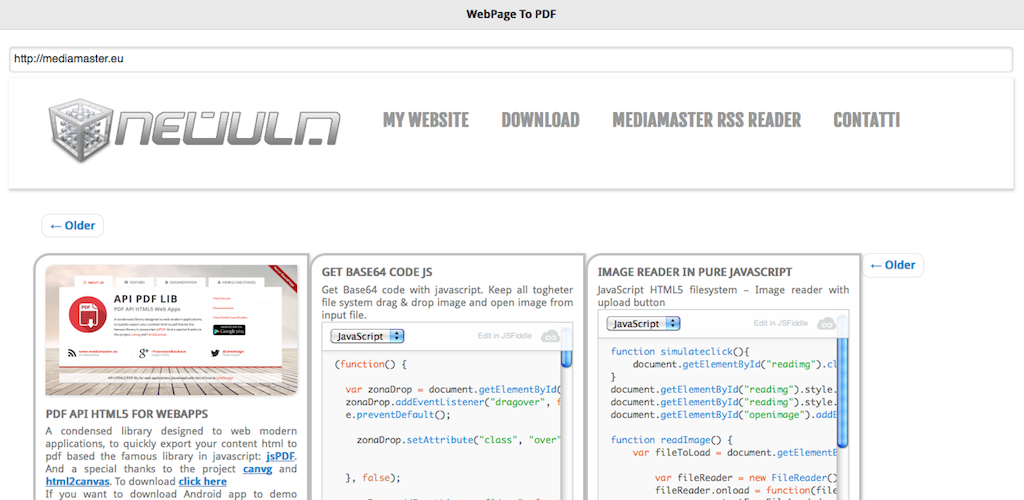Click the URL field containing http://mediamaster.eu

511,59
